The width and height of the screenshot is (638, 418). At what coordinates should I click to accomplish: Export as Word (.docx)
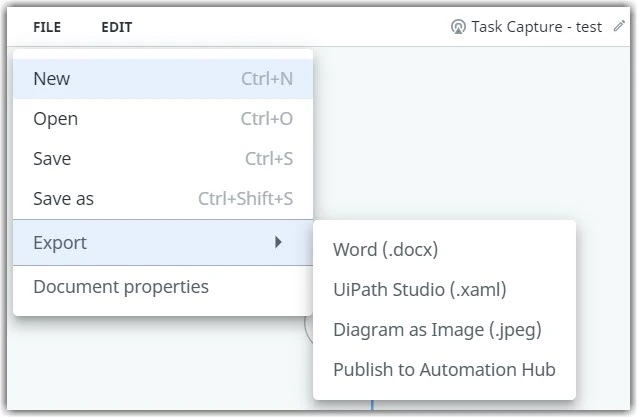(444, 249)
